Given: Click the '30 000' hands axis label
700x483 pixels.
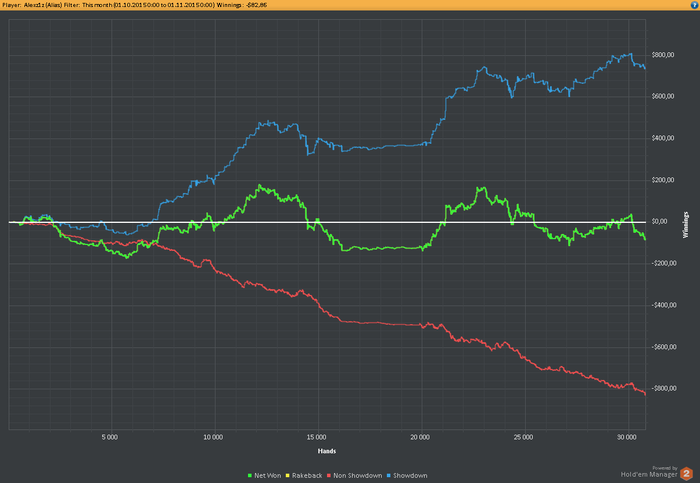Looking at the screenshot, I should point(626,437).
